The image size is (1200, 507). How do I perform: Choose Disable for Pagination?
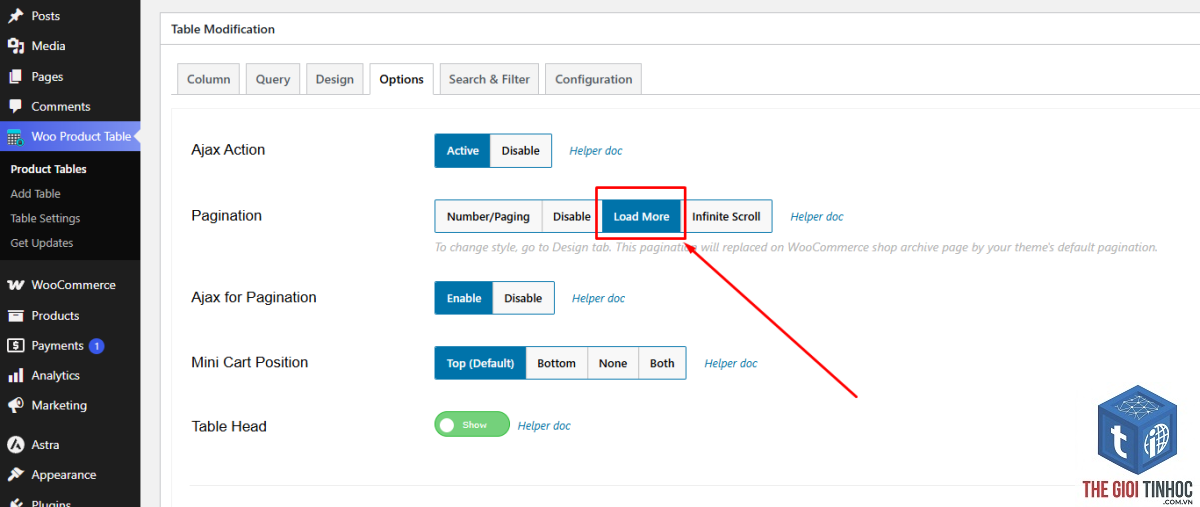tap(572, 216)
